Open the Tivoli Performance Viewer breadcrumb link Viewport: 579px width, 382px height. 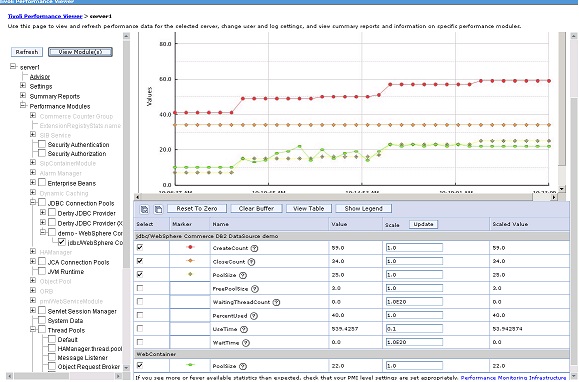tap(45, 16)
